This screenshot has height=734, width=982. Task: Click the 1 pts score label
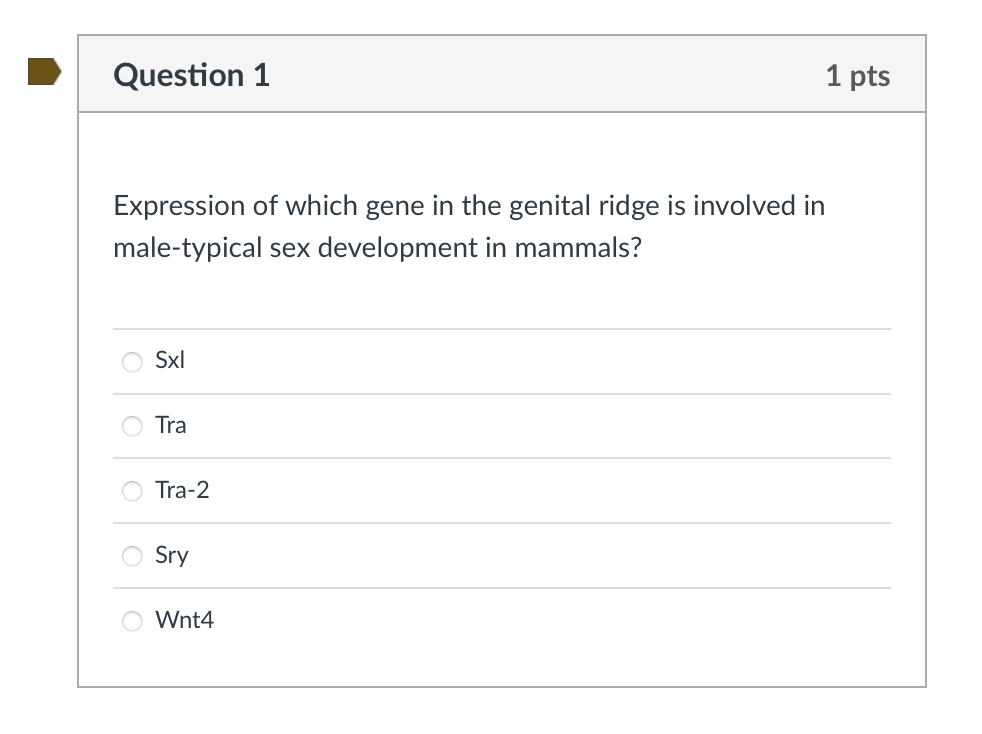857,75
